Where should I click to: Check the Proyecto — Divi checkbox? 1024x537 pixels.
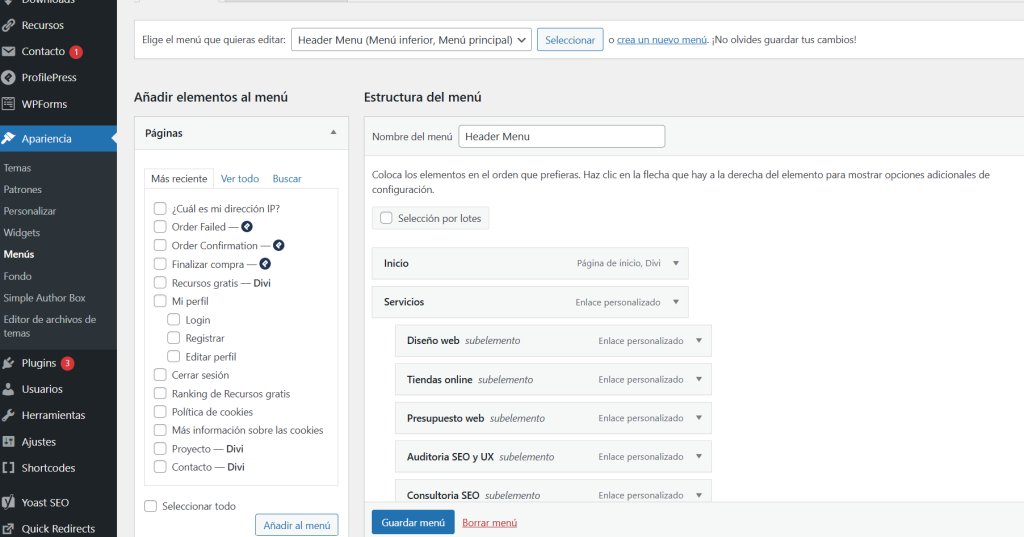tap(160, 449)
